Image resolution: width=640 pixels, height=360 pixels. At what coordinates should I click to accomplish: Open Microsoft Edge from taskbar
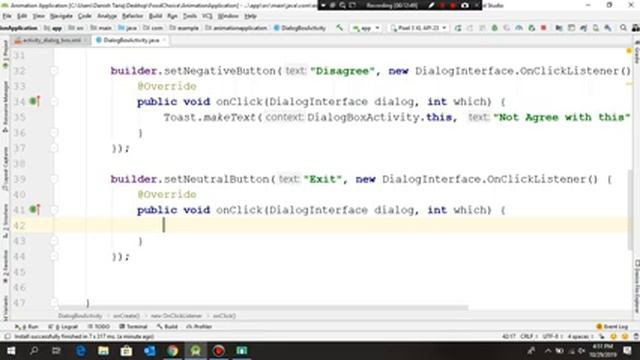(80, 351)
